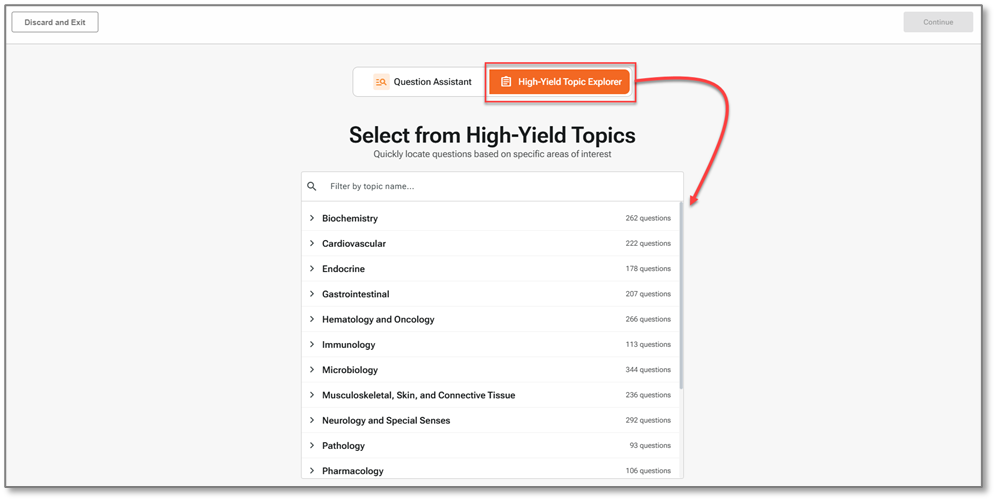
Task: Click the search magnifier icon
Action: [312, 187]
